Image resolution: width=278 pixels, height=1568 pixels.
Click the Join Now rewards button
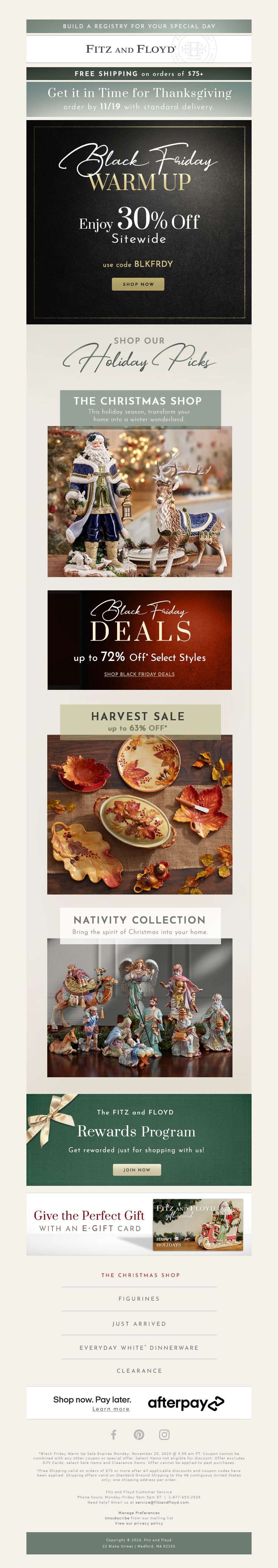coord(137,1169)
